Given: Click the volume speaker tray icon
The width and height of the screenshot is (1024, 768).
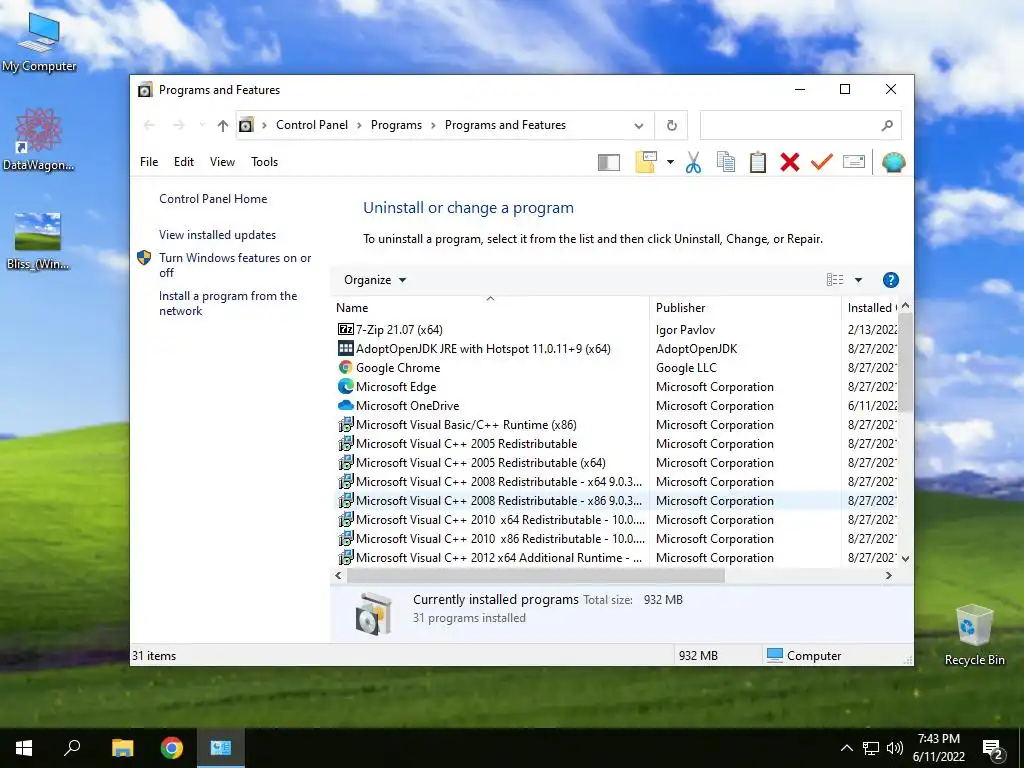Looking at the screenshot, I should [x=895, y=748].
